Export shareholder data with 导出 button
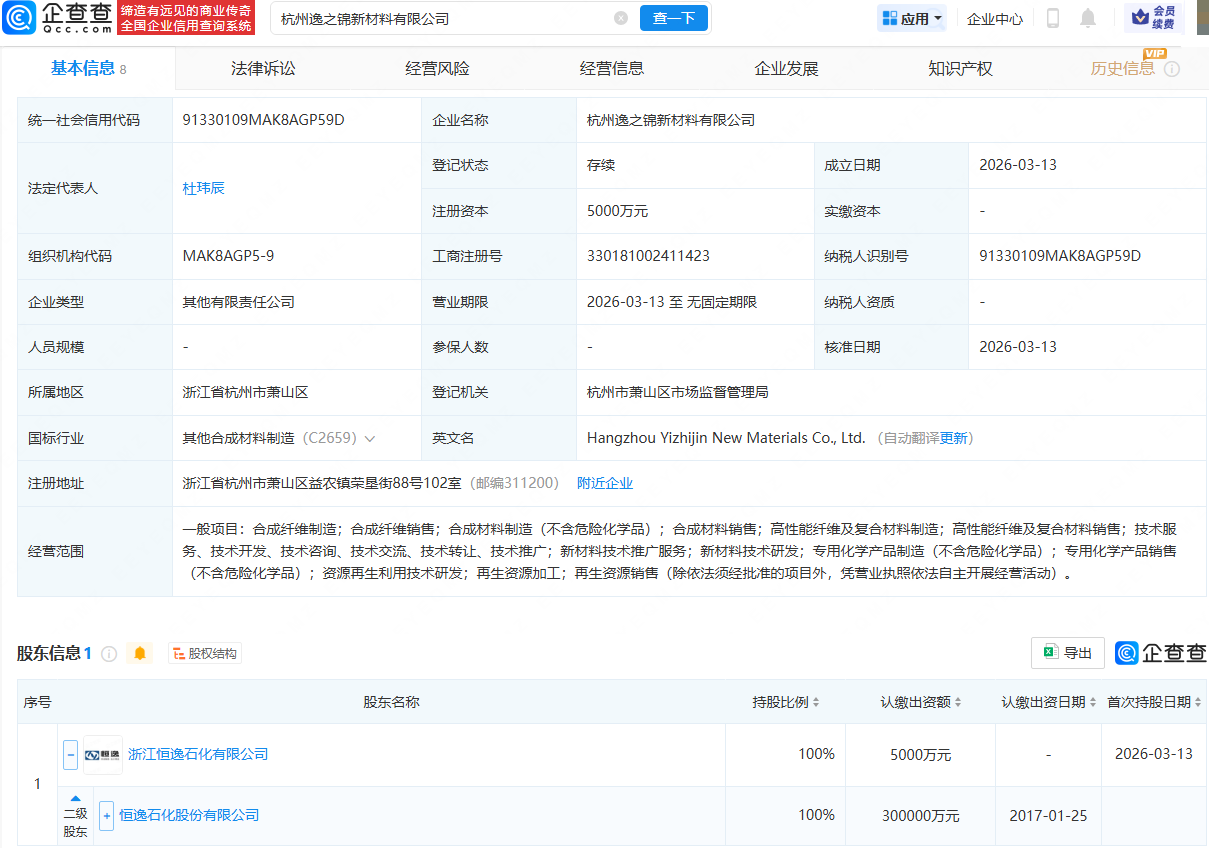 coord(1067,653)
